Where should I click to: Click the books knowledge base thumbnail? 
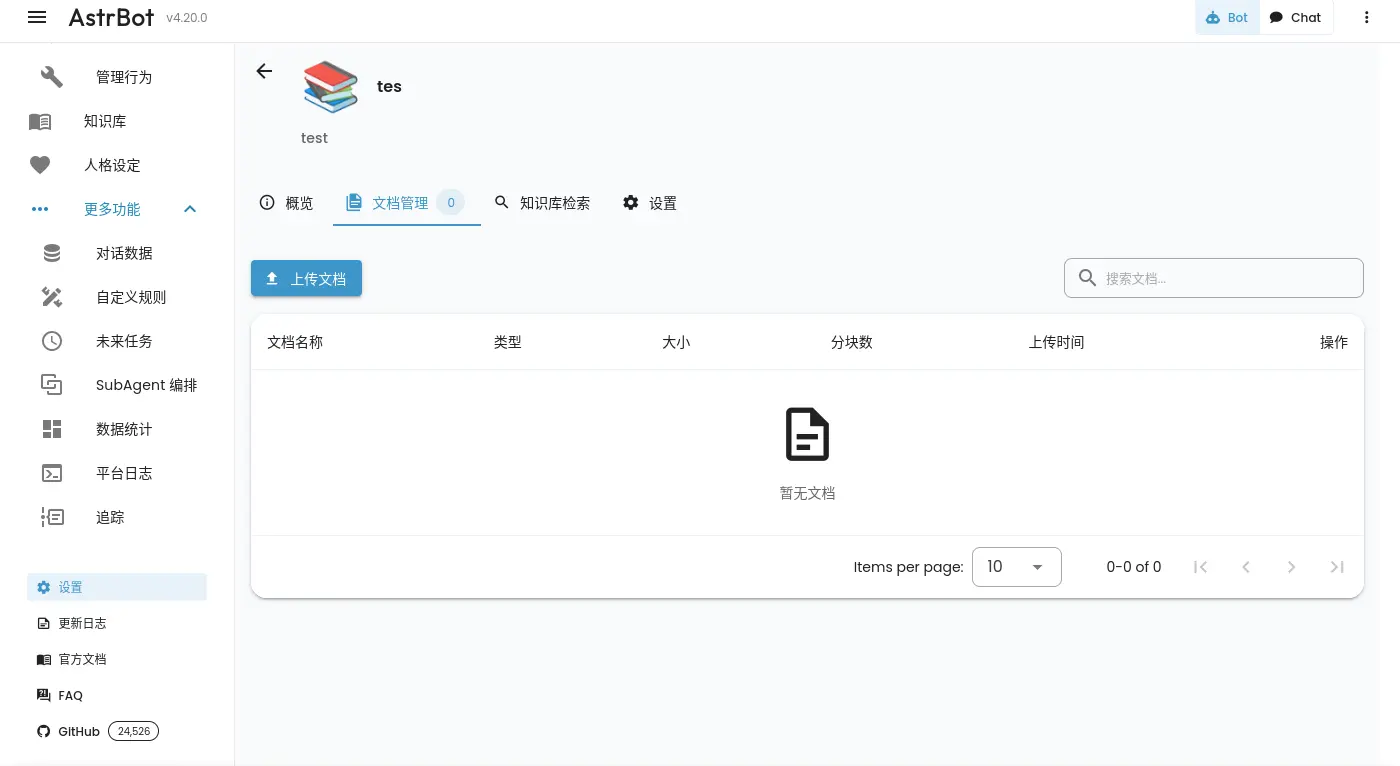pos(331,87)
